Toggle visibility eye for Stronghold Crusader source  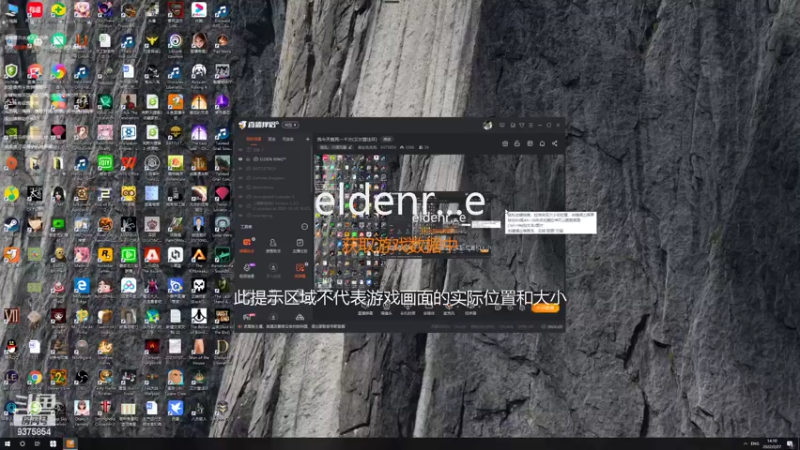(x=241, y=196)
